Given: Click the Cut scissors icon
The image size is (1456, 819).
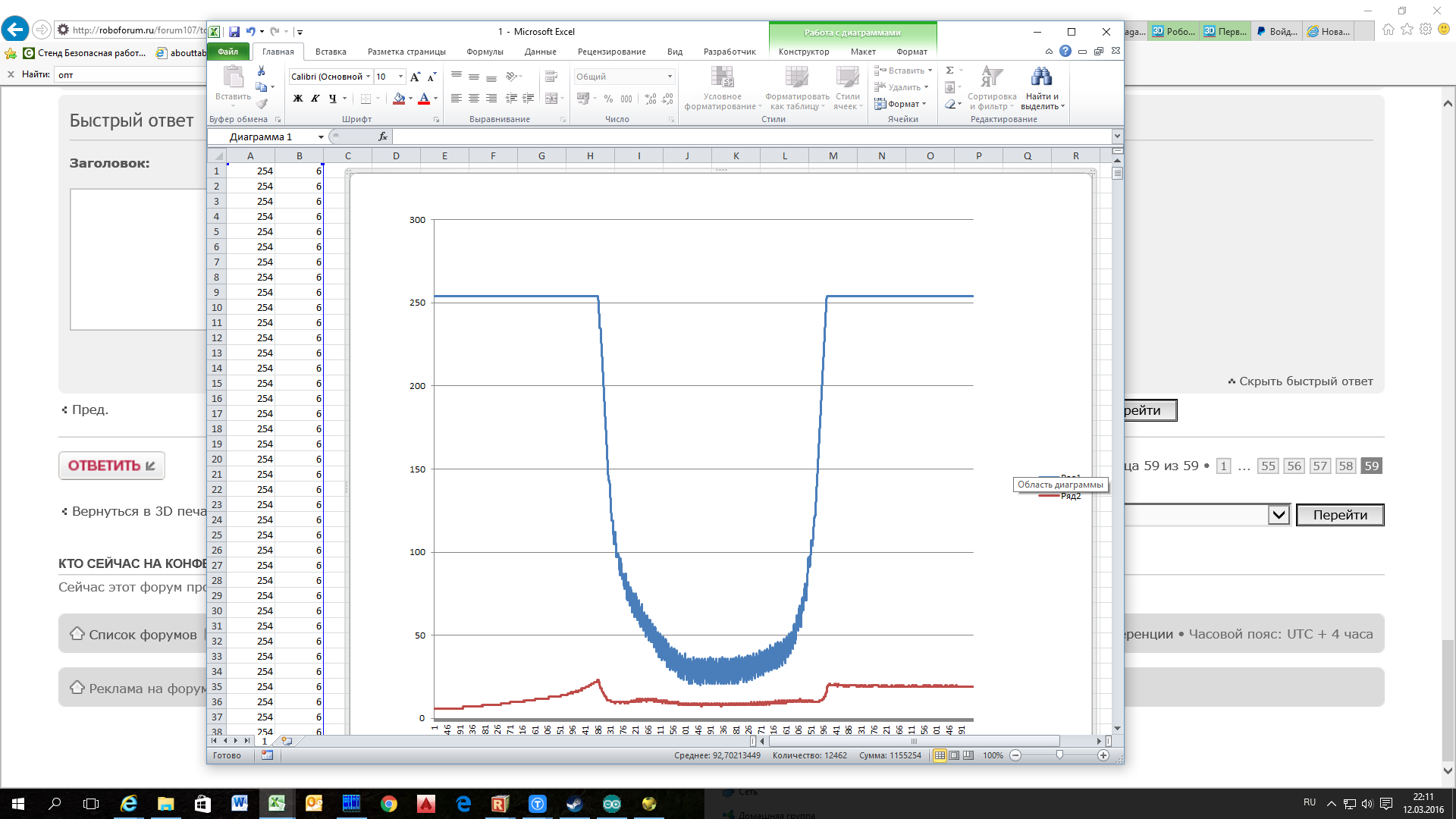Looking at the screenshot, I should tap(262, 71).
